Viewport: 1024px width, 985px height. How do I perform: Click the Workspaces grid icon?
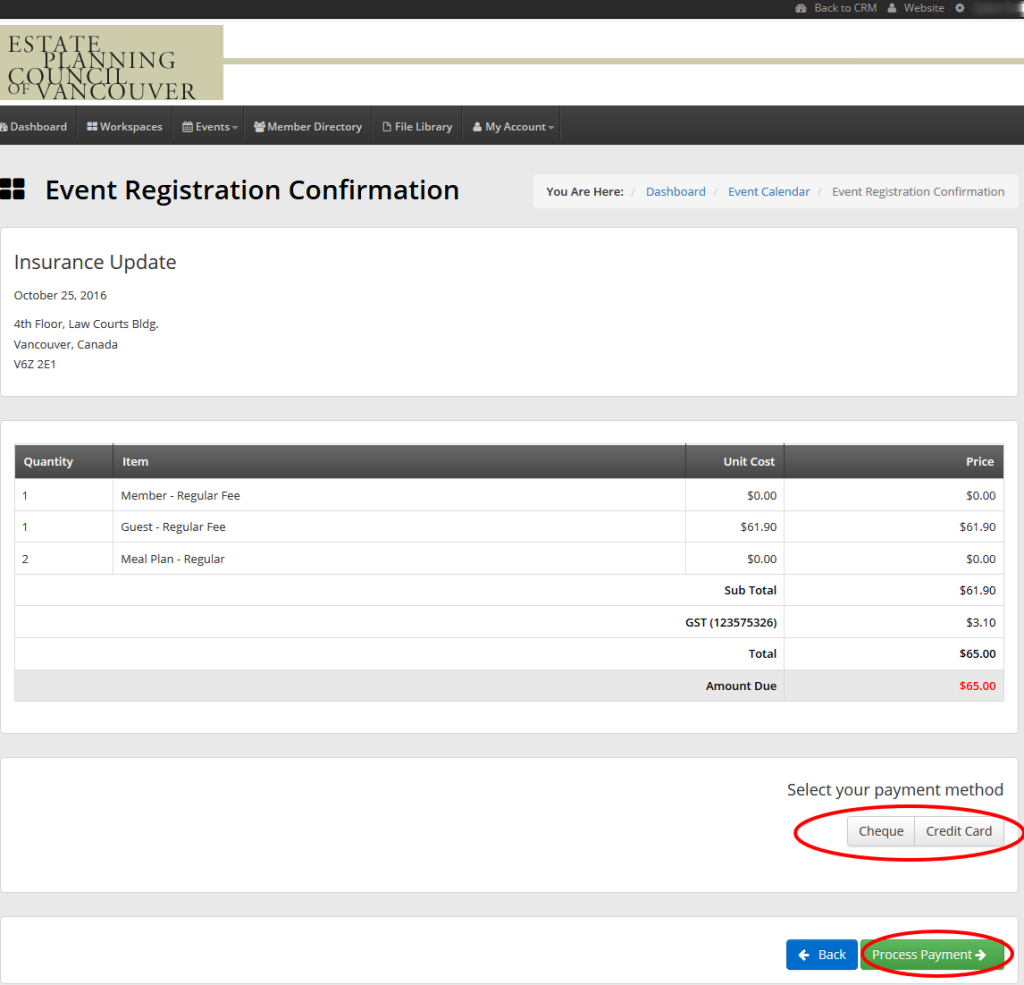[x=91, y=126]
